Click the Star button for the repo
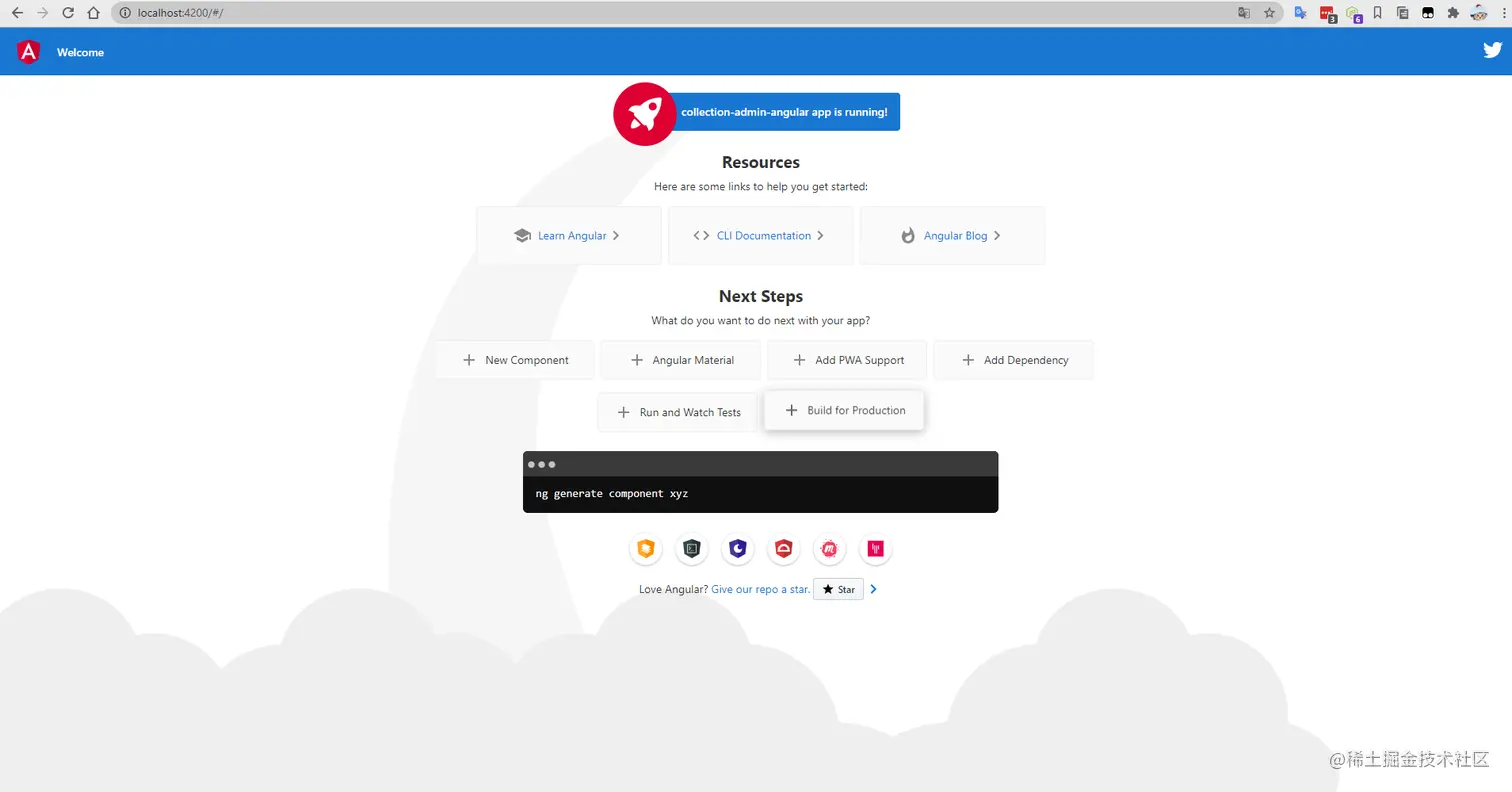This screenshot has height=792, width=1512. (x=838, y=590)
